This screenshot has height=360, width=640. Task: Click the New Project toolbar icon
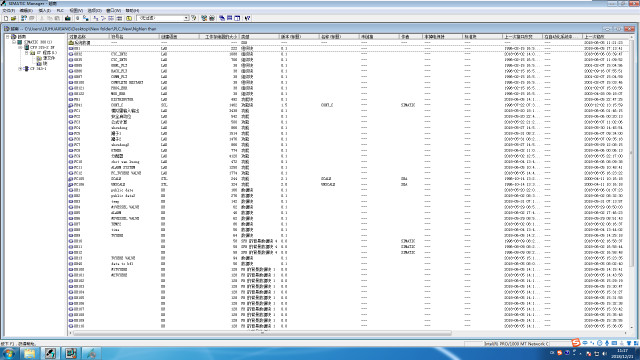[6, 18]
